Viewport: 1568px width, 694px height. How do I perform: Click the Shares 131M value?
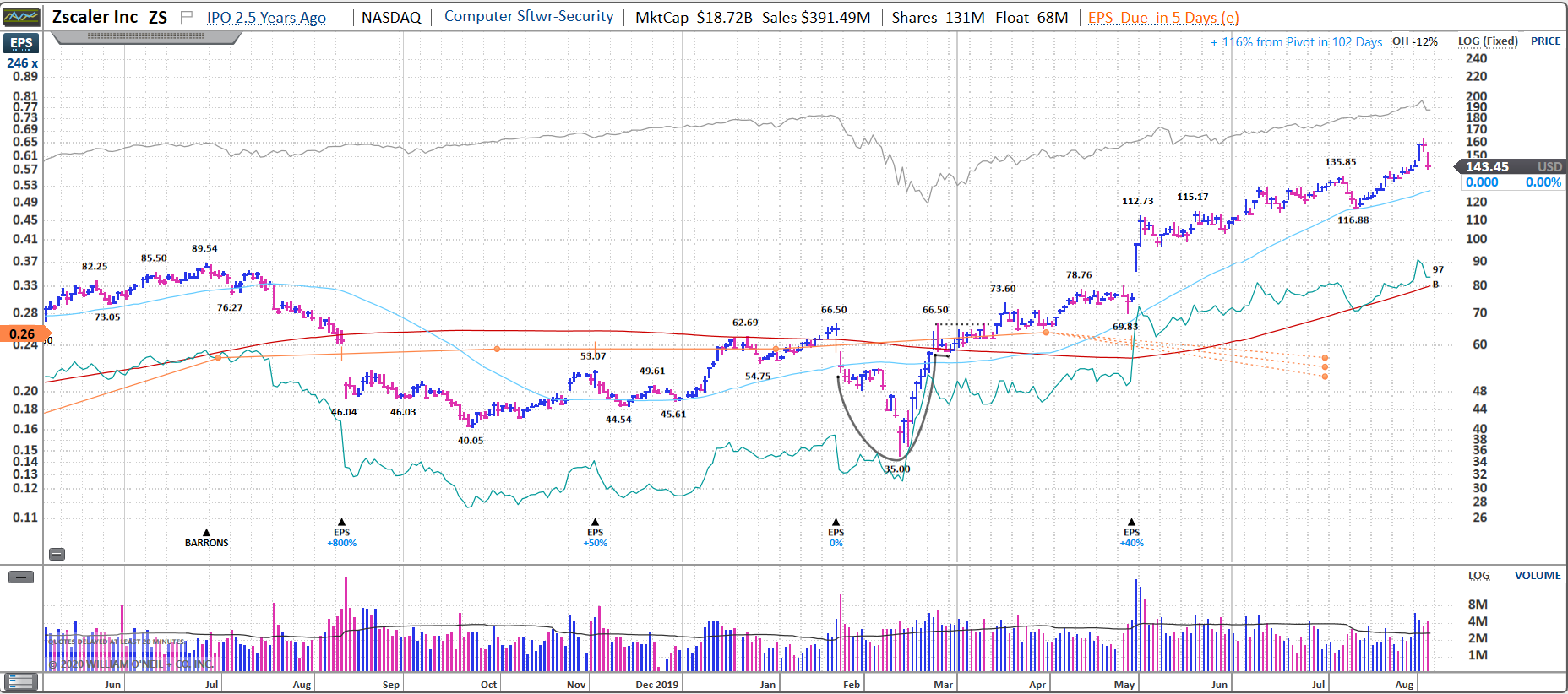coord(939,18)
